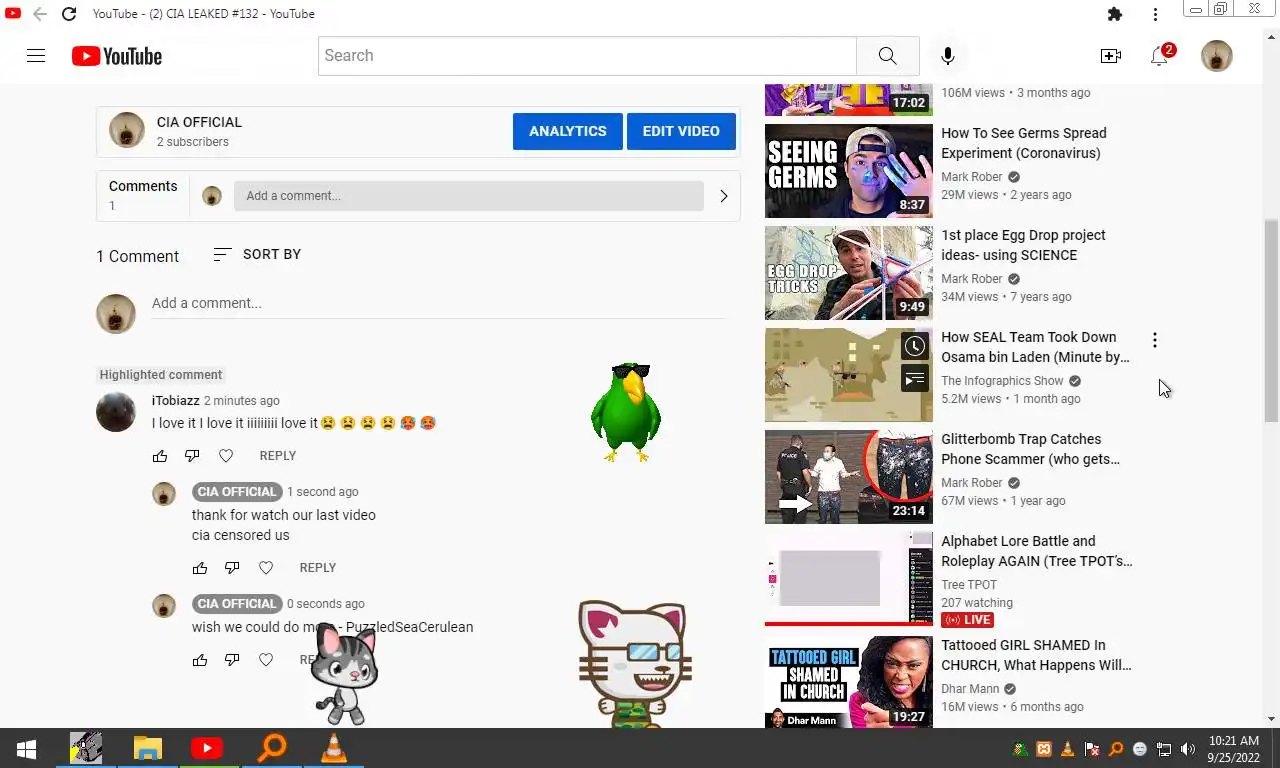Dislike the 'thank for watch' reply
The height and width of the screenshot is (768, 1280).
point(232,567)
